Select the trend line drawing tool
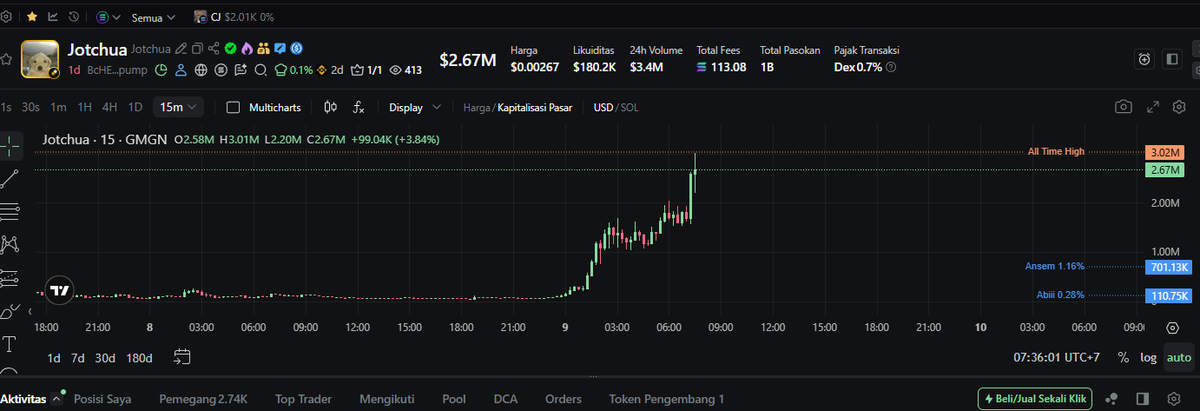The height and width of the screenshot is (411, 1200). (10, 179)
